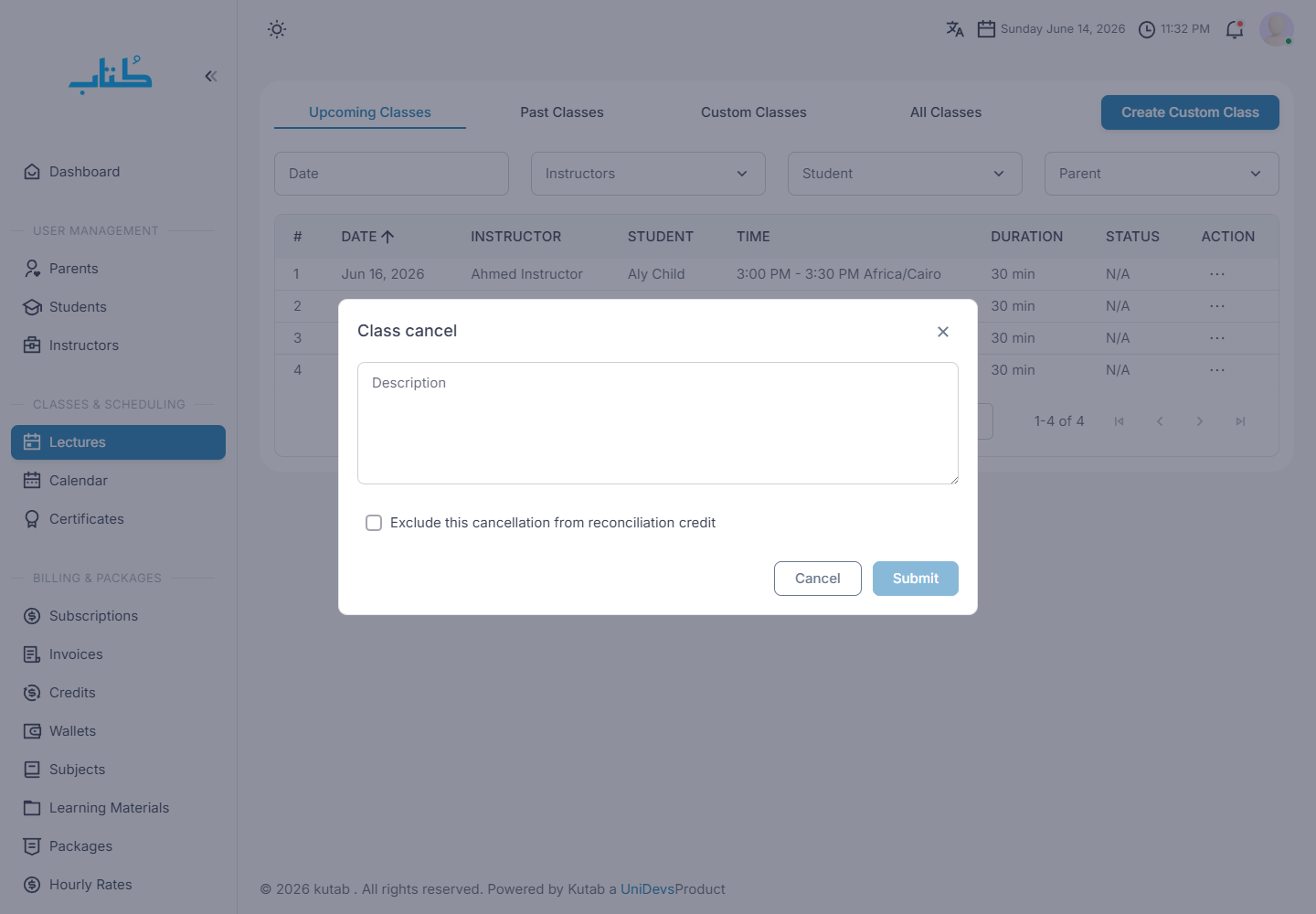The width and height of the screenshot is (1316, 914).
Task: Open Dashboard in sidebar
Action: coord(118,172)
